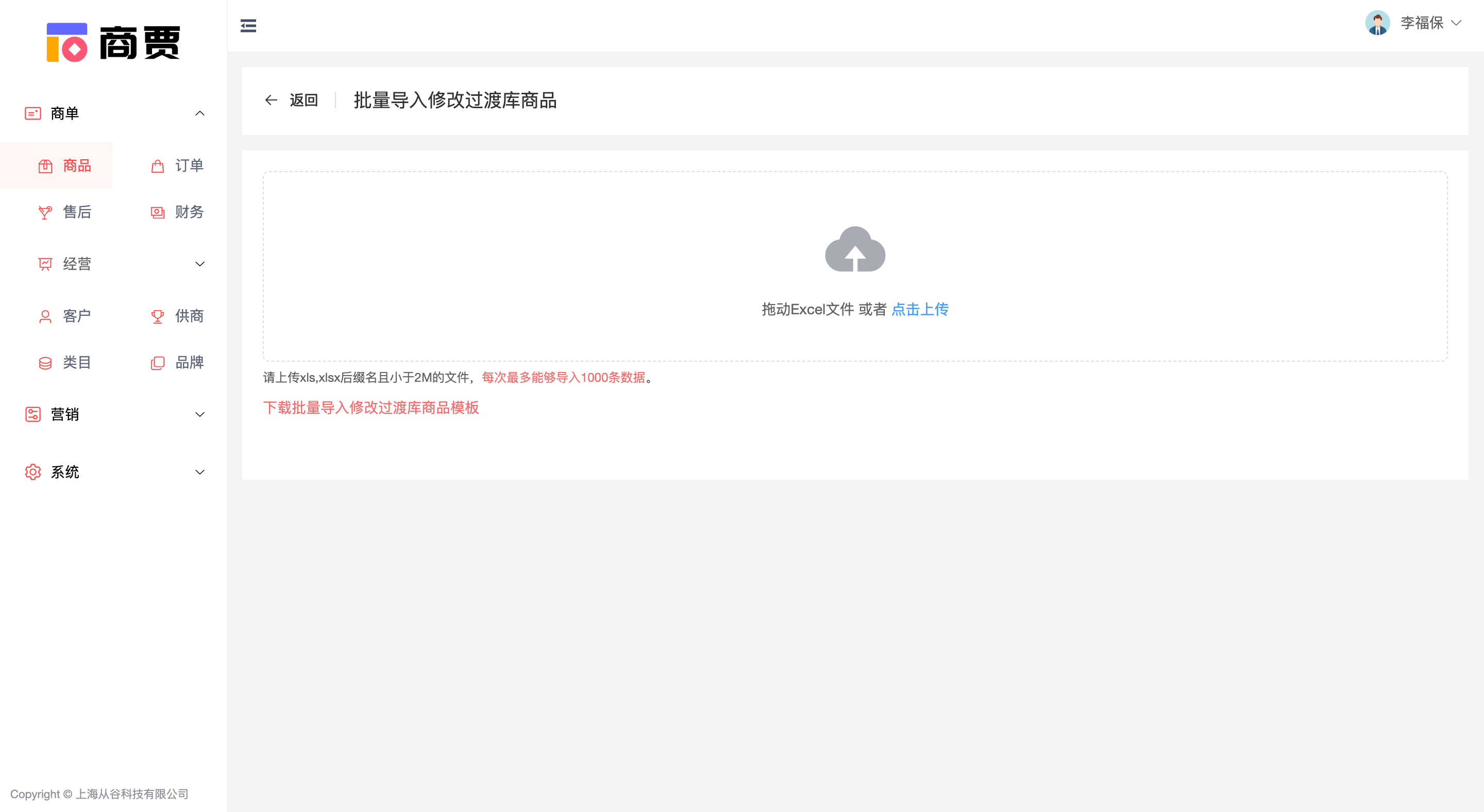Click the back arrow icon
1484x812 pixels.
[x=271, y=100]
